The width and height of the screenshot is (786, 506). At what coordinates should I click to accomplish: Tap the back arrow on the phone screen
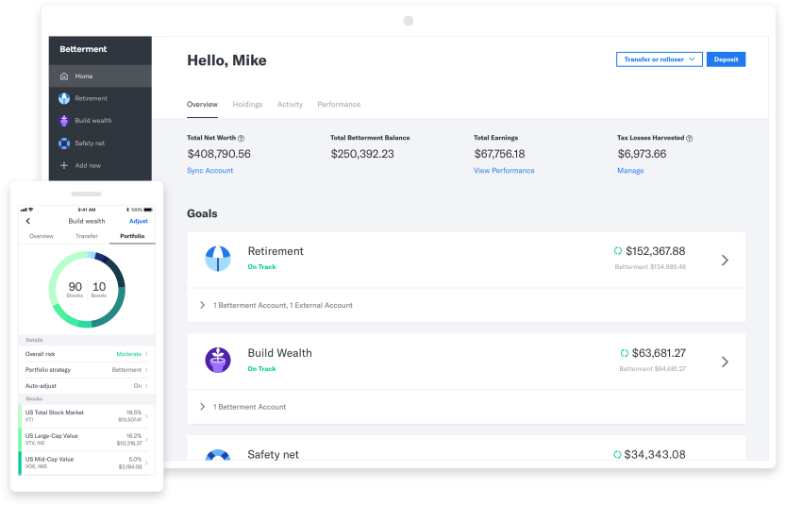point(28,221)
